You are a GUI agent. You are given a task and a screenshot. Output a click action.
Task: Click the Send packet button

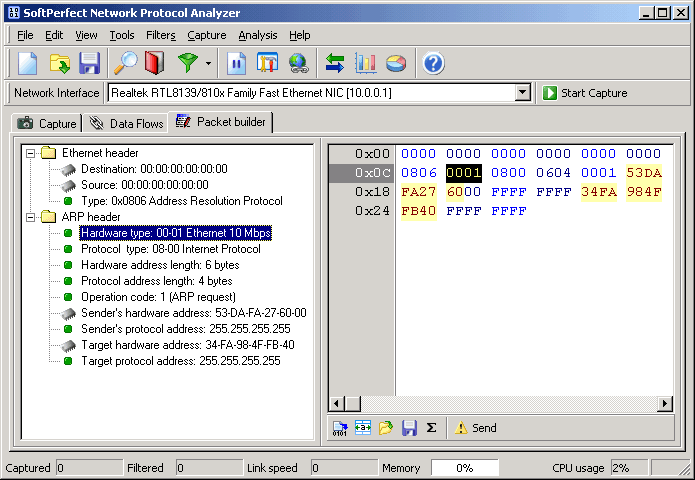click(475, 428)
